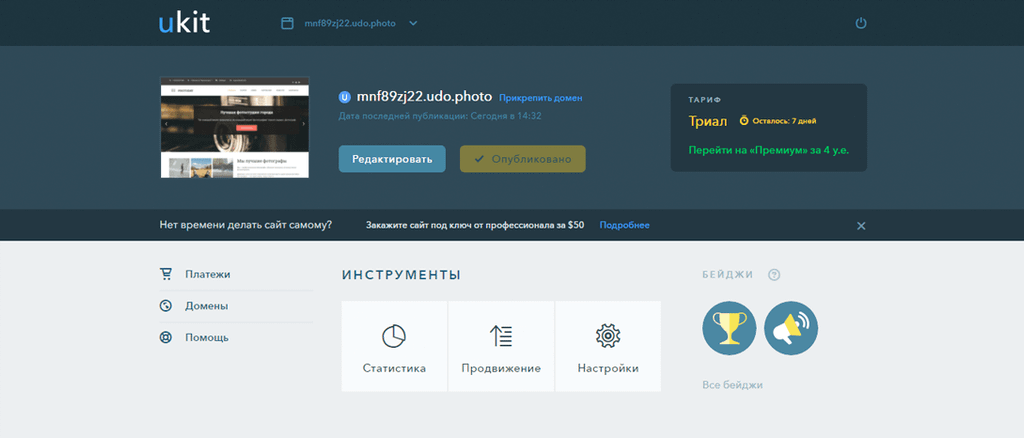Click the Перейти на «Премиум» за 4 у.е. link
This screenshot has width=1024, height=438.
click(769, 149)
